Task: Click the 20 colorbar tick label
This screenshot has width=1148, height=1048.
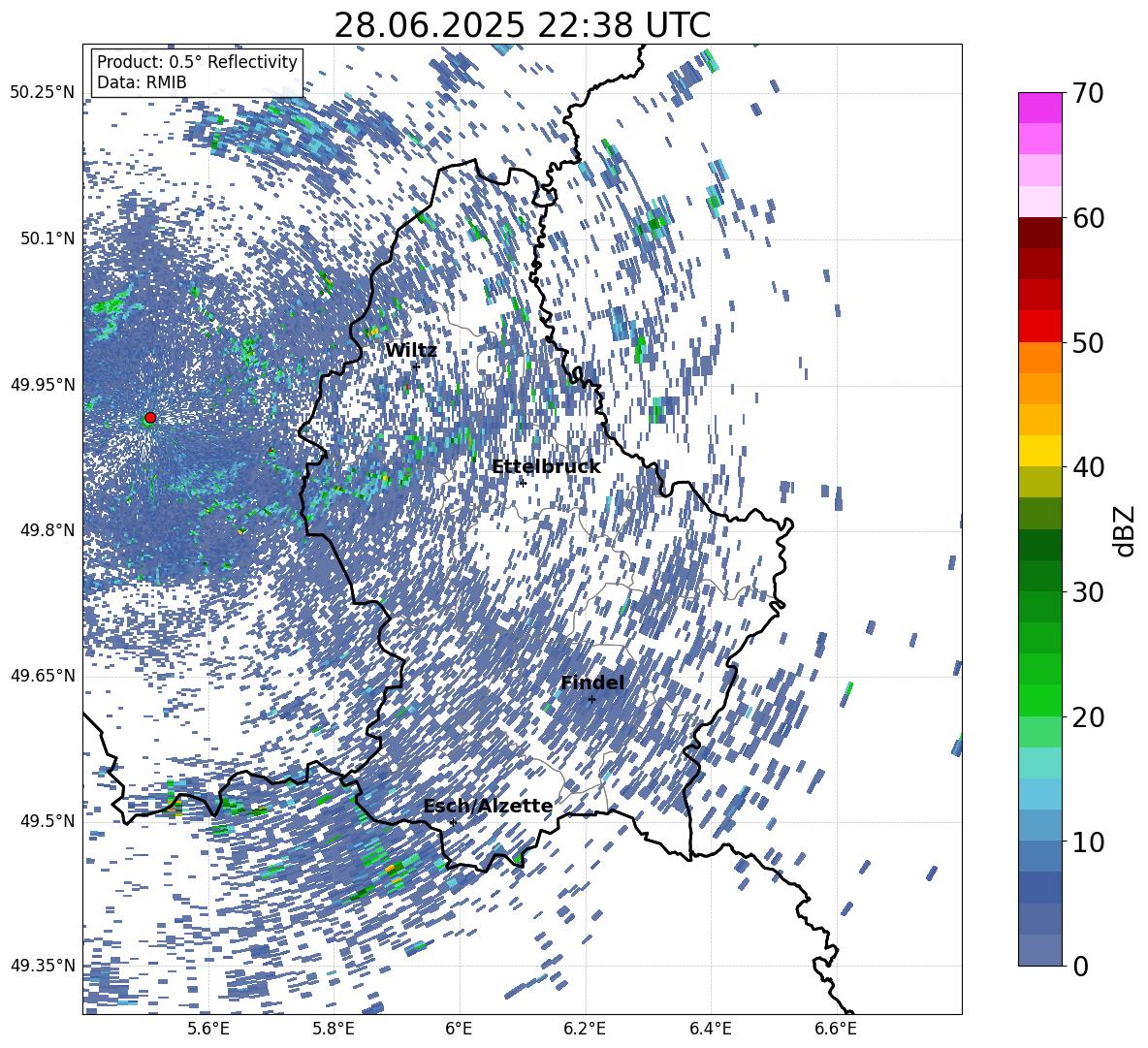Action: coord(1088,716)
